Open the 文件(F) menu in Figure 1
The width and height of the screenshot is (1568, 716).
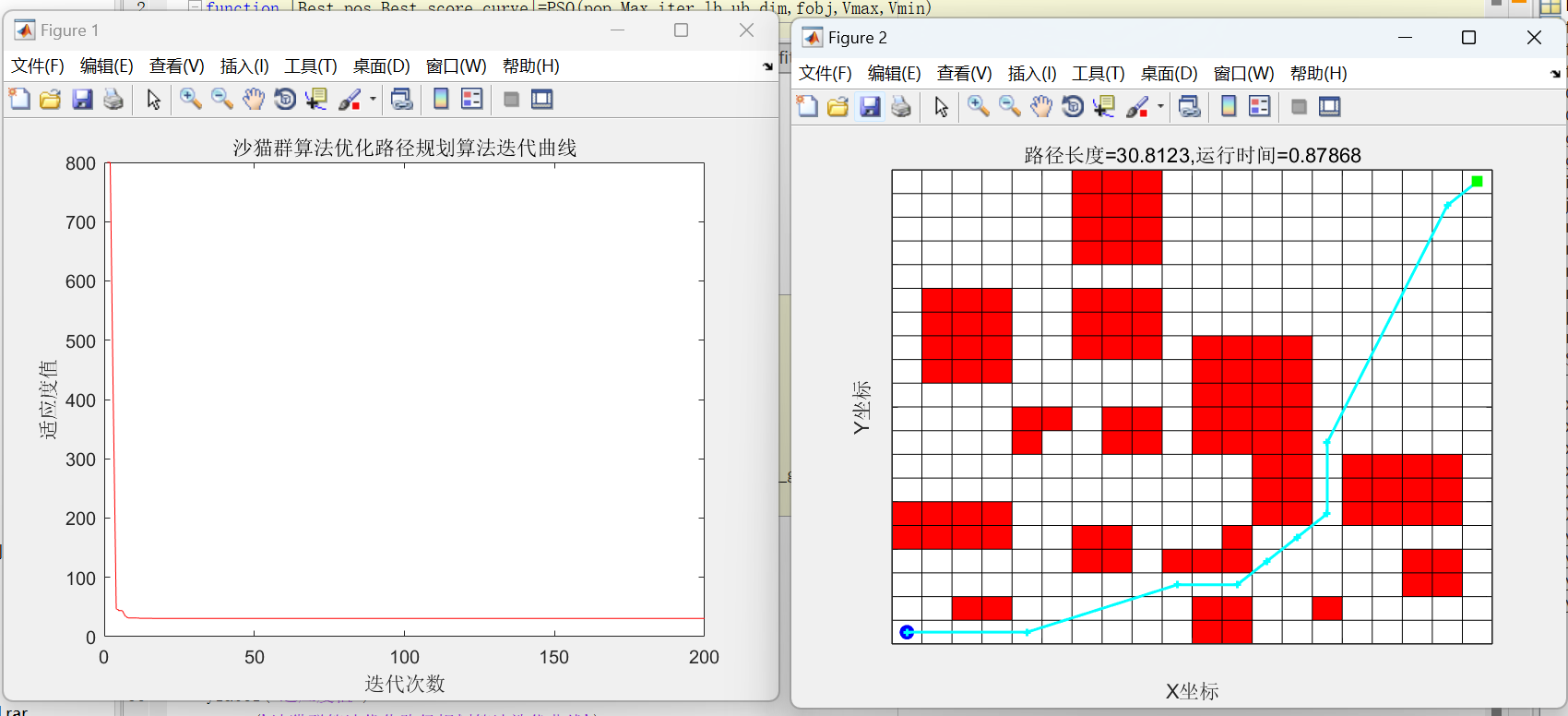click(x=38, y=66)
